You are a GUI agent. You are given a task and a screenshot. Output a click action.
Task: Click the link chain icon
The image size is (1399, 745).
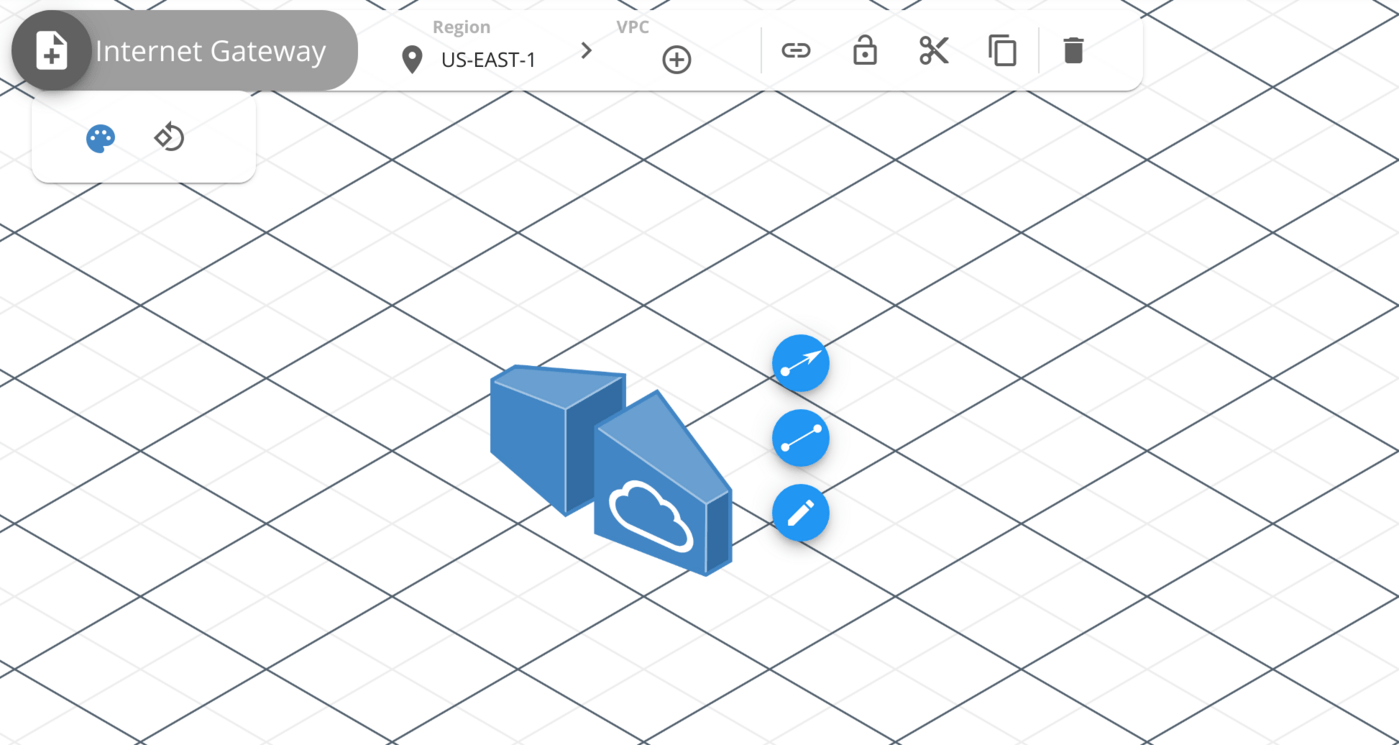coord(796,50)
